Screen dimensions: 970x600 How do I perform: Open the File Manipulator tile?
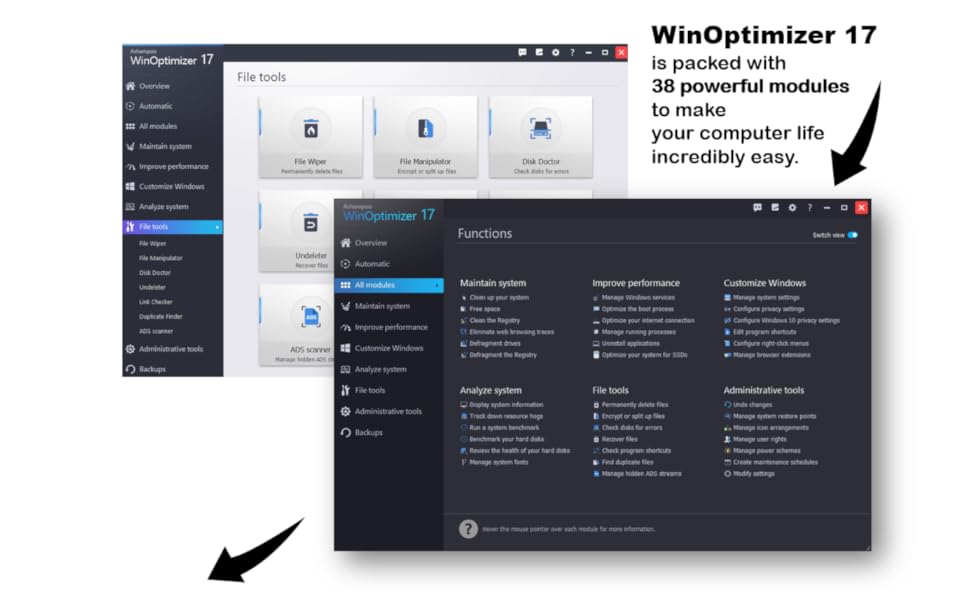(x=426, y=137)
